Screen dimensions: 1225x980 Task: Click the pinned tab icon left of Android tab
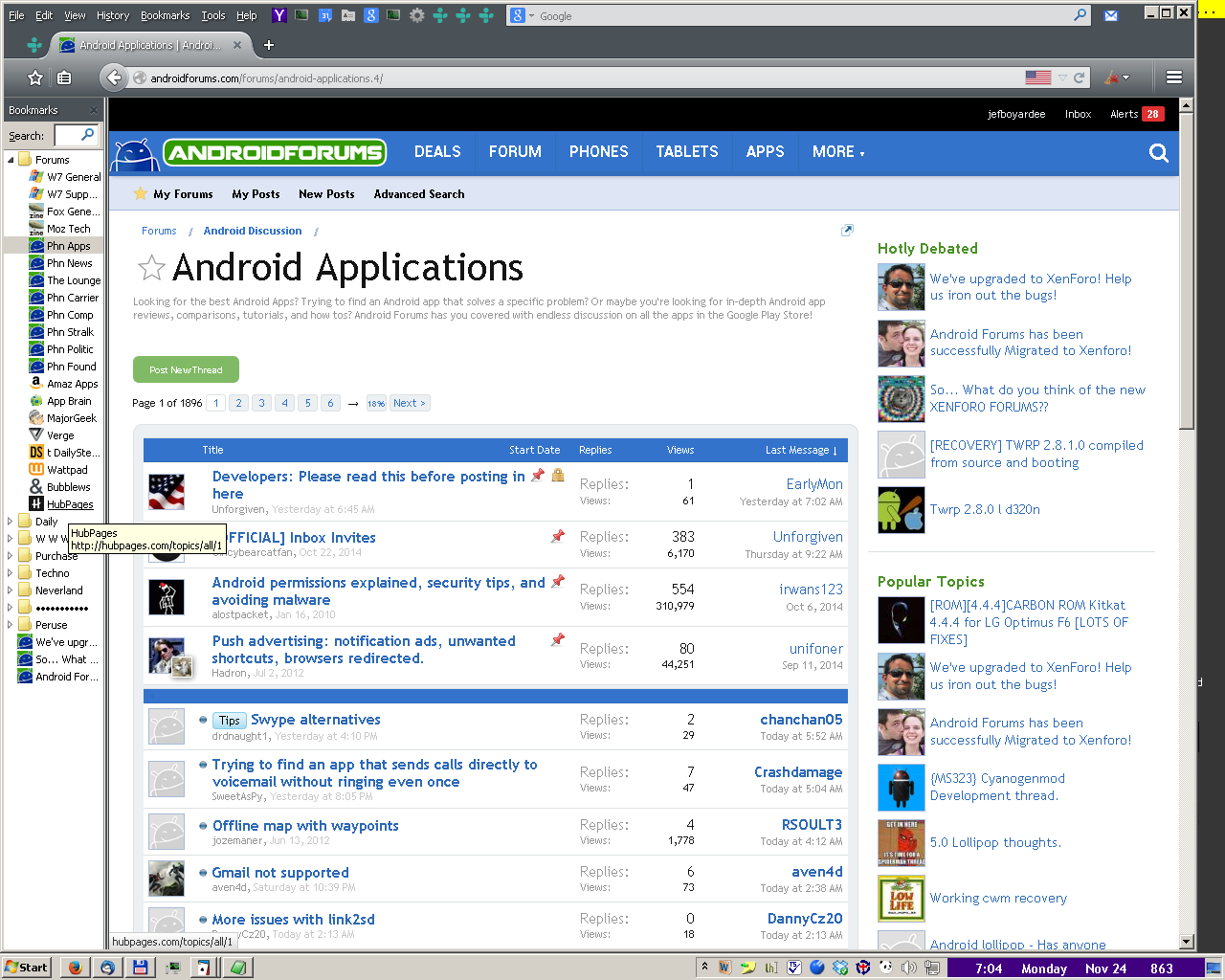pos(34,45)
